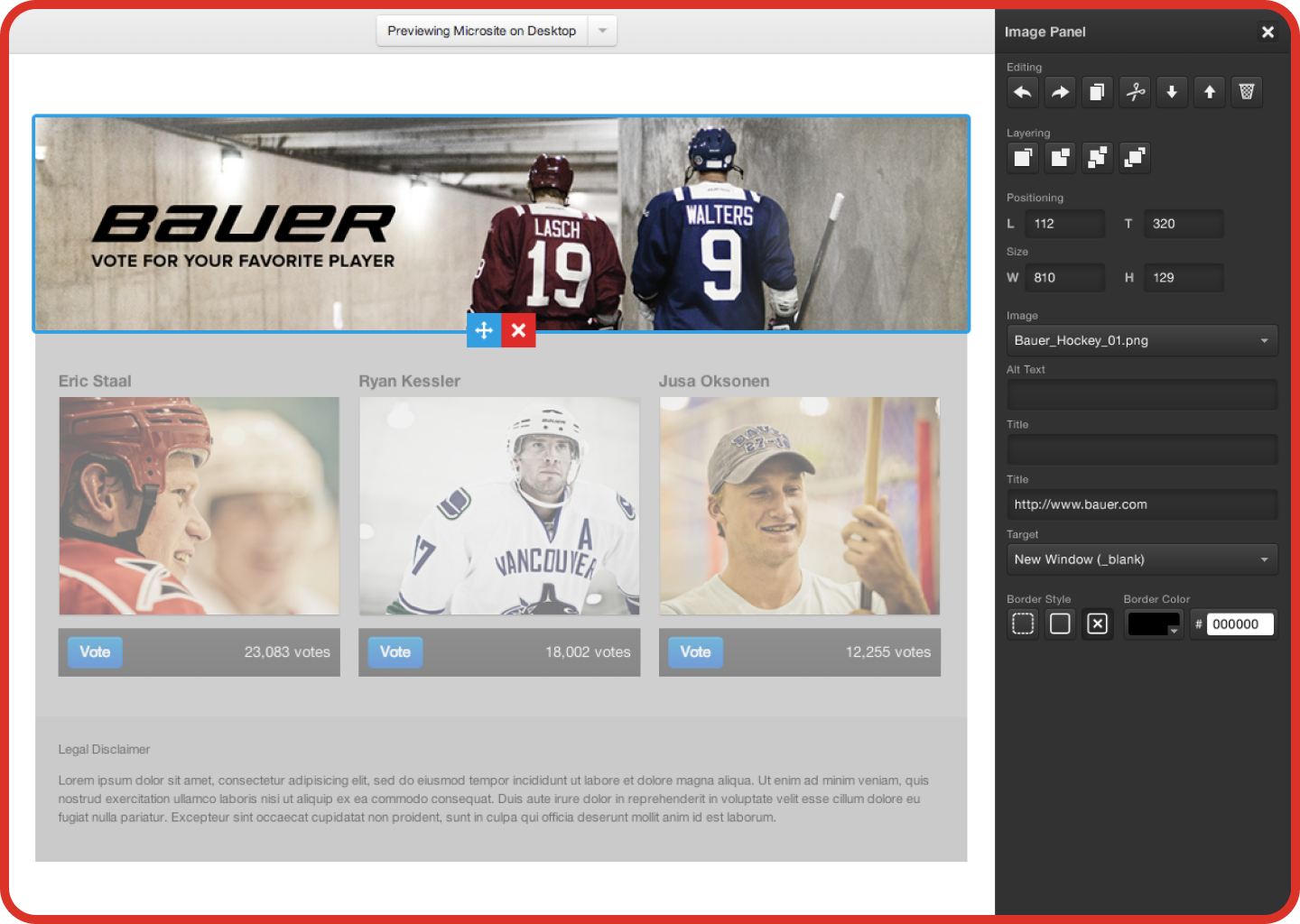Click the scissors cut icon
Image resolution: width=1300 pixels, height=924 pixels.
[1135, 92]
